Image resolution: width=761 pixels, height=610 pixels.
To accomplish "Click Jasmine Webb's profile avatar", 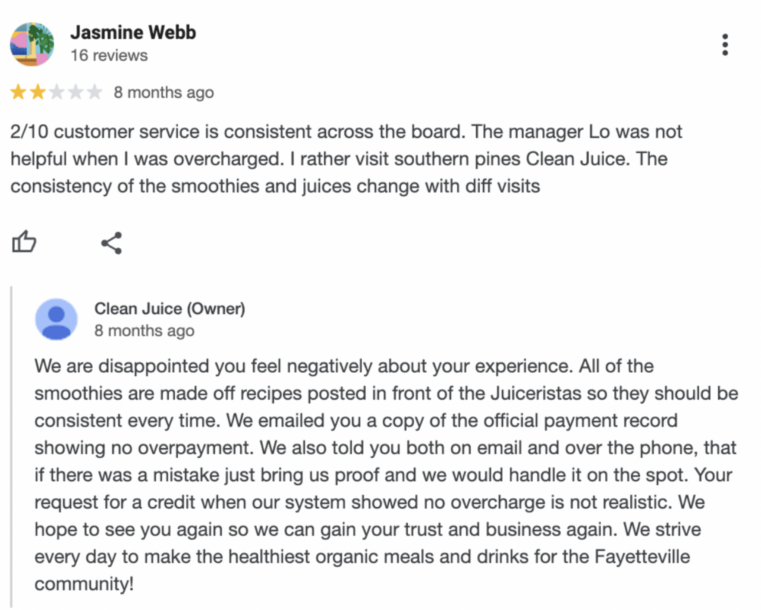I will click(x=31, y=43).
